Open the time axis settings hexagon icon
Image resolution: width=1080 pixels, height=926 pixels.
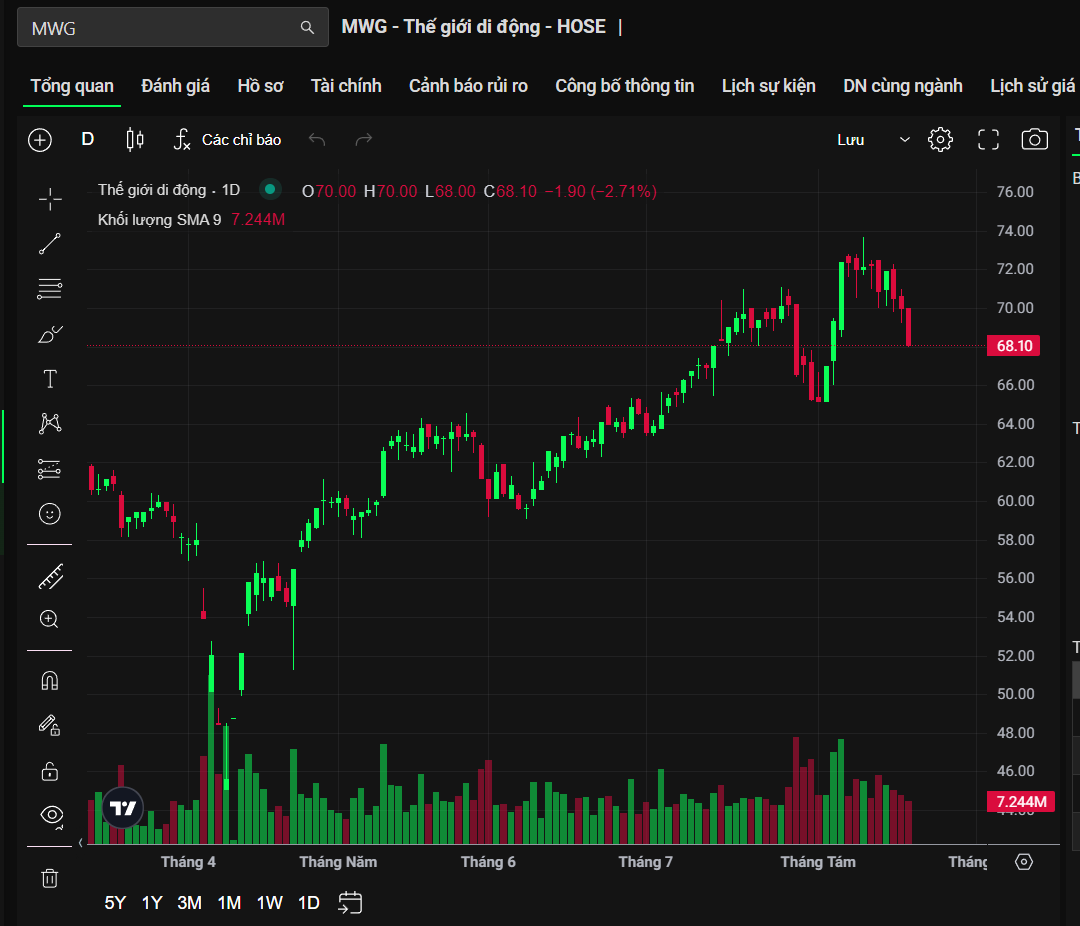(1024, 862)
